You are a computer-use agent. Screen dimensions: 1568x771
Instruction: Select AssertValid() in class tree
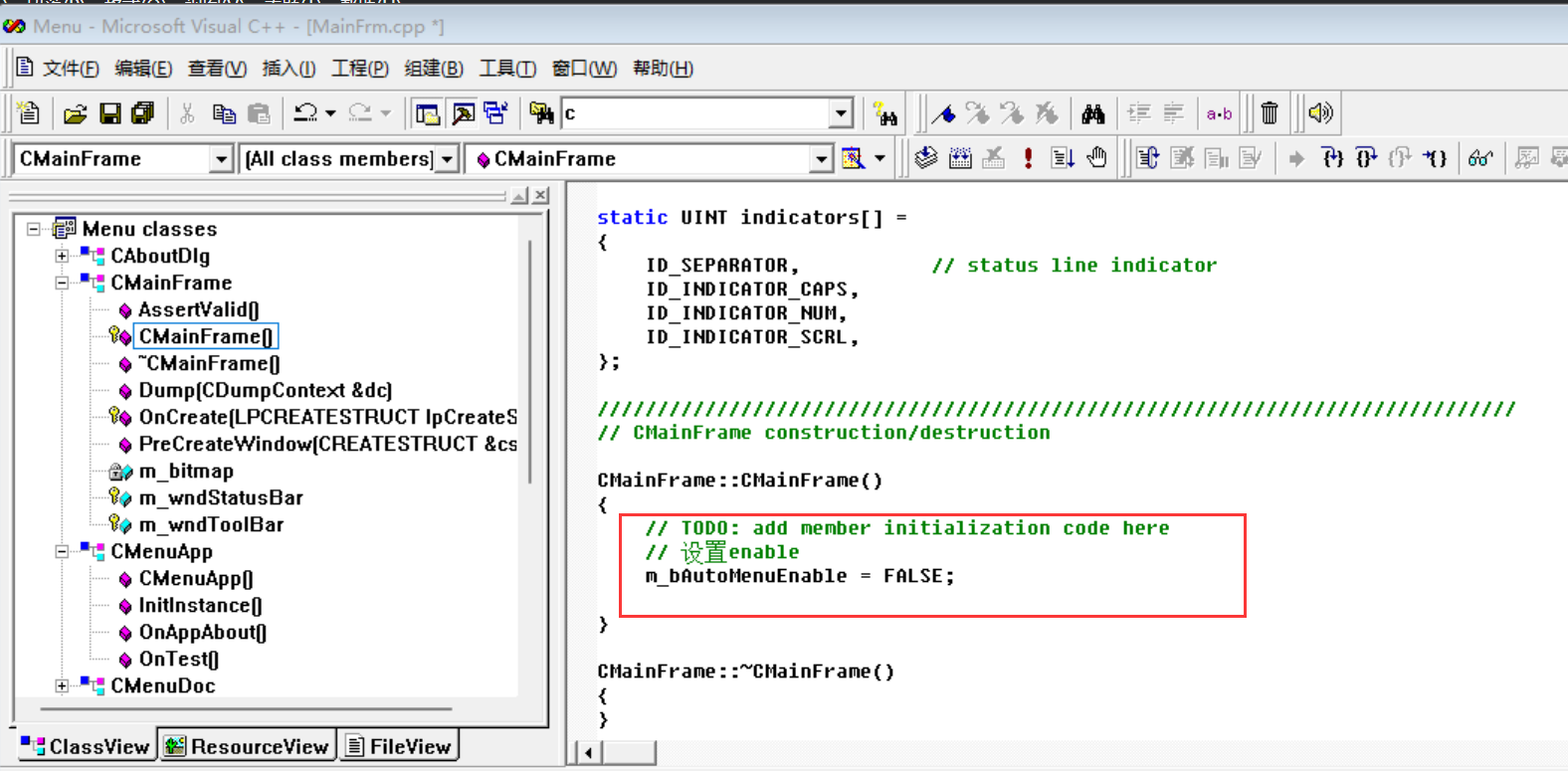[198, 309]
